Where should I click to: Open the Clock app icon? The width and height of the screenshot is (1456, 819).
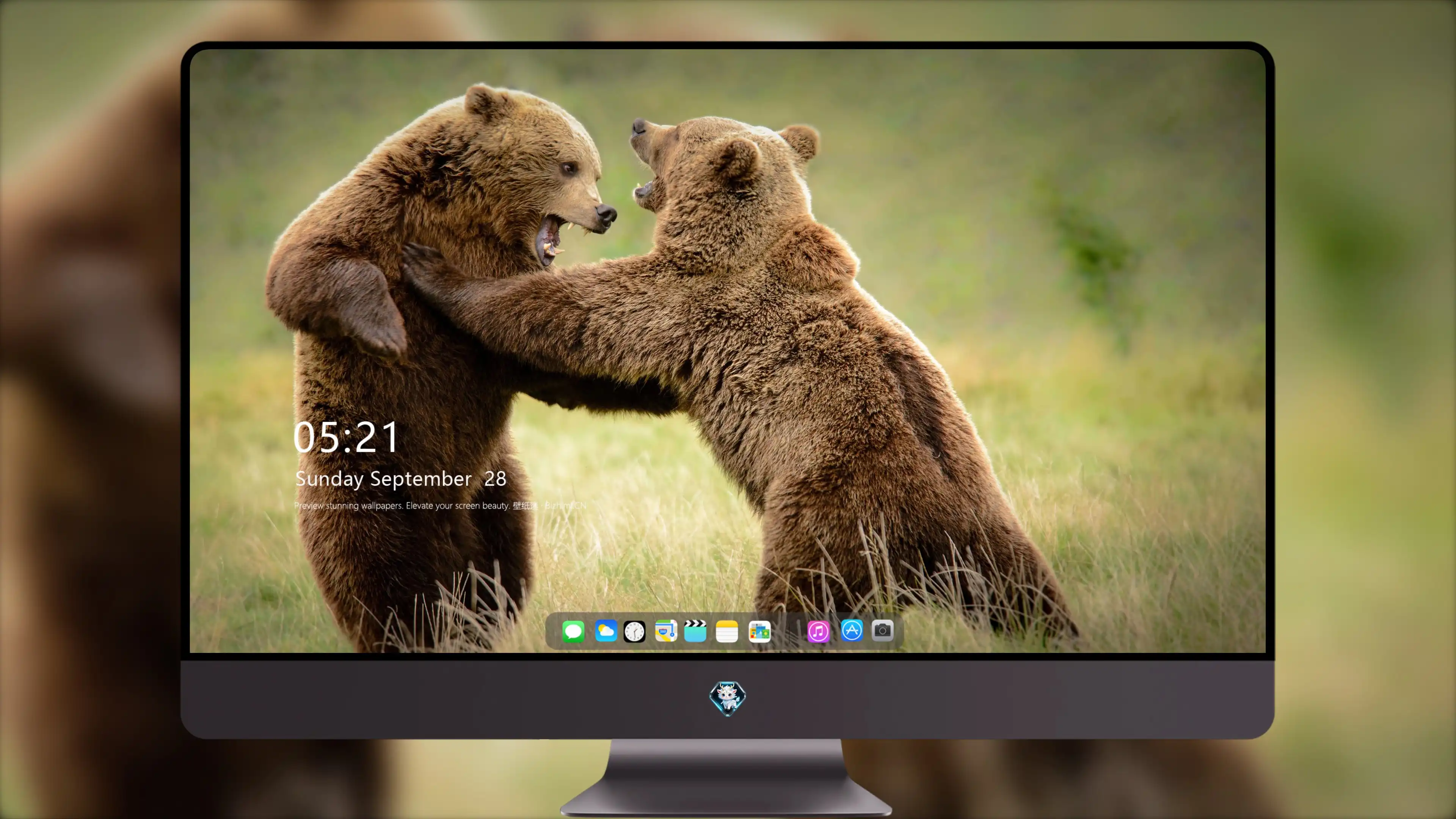(x=634, y=631)
